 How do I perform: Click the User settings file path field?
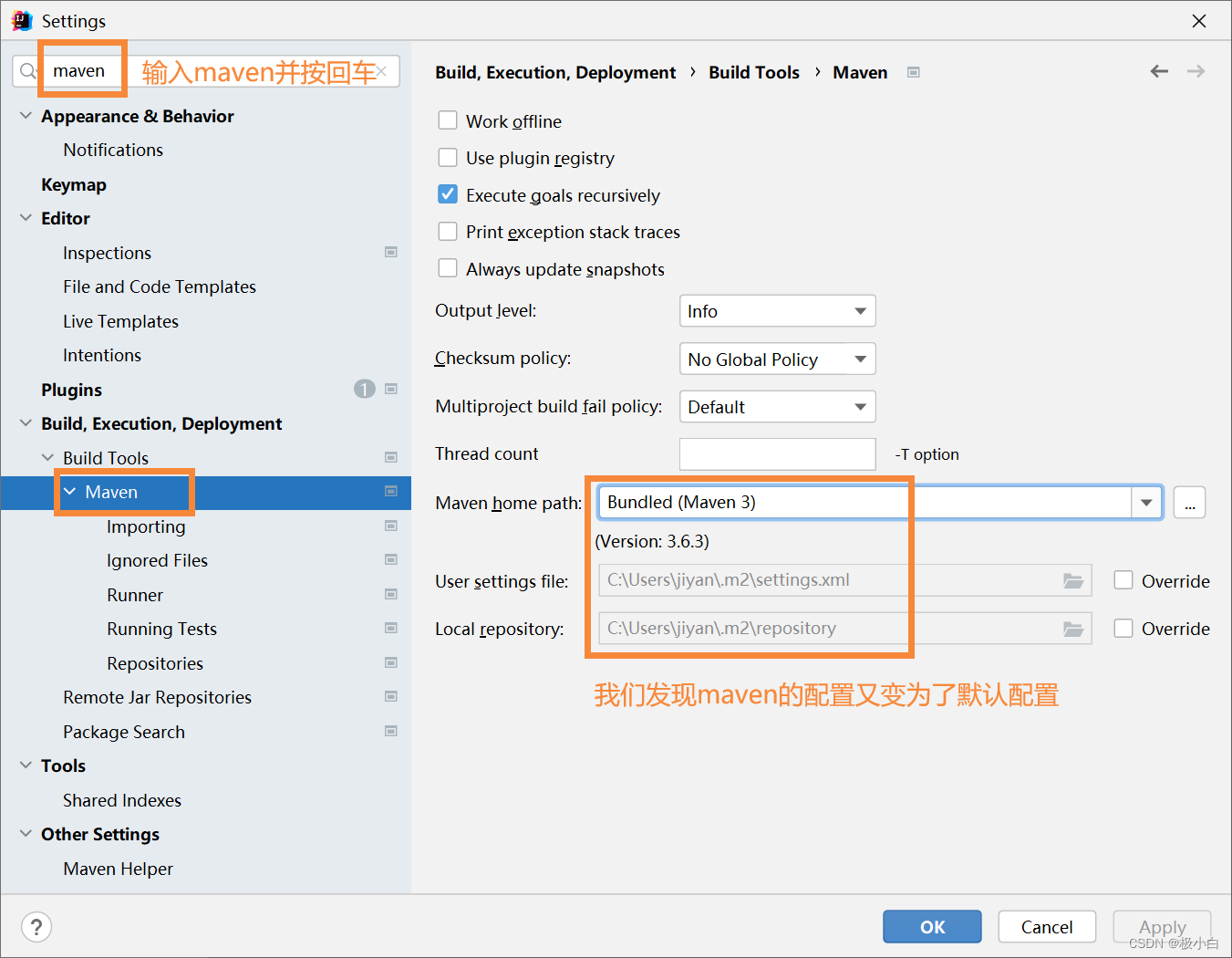(x=845, y=580)
